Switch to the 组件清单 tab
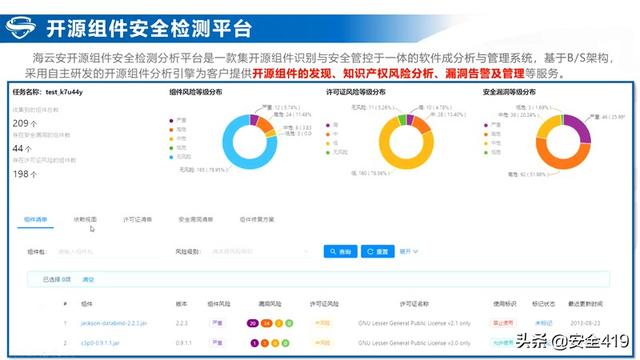The width and height of the screenshot is (640, 360). coord(36,220)
